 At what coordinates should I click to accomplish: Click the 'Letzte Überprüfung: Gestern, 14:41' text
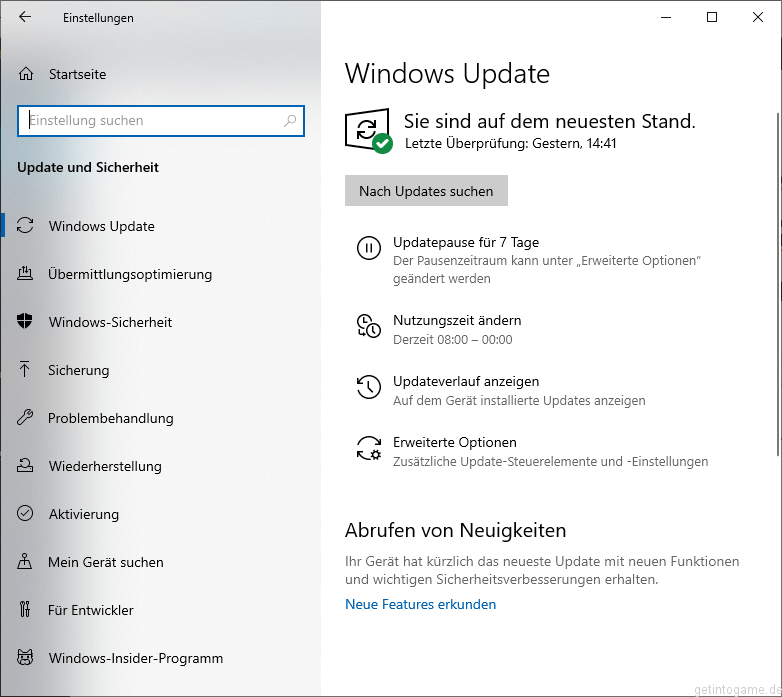510,144
